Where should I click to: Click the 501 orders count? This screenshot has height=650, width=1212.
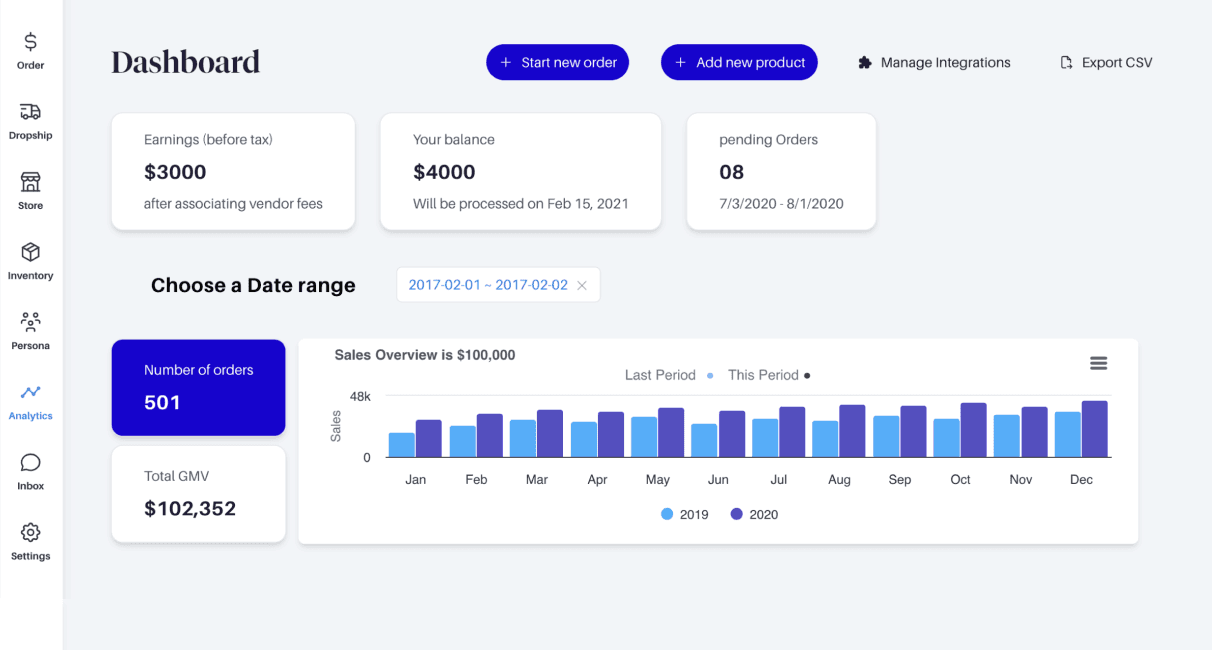(x=162, y=402)
